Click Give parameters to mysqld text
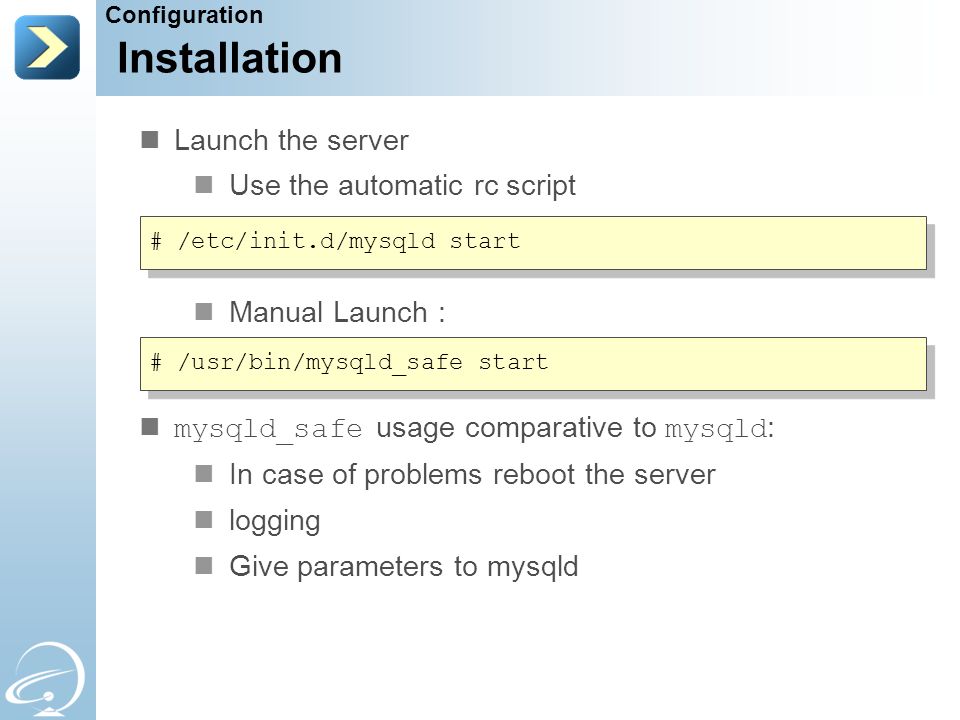Image resolution: width=960 pixels, height=720 pixels. 404,567
